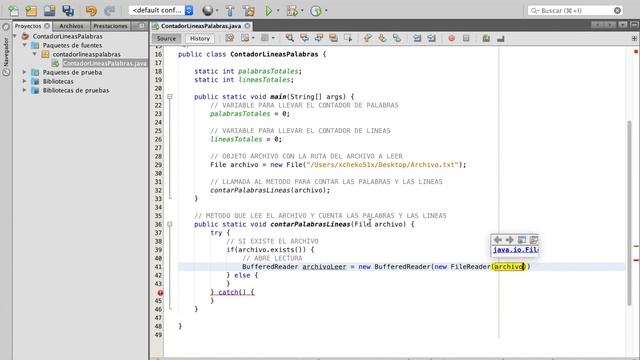Click the Javadoc popup back arrow
Screen dimensions: 640x360
(x=498, y=240)
